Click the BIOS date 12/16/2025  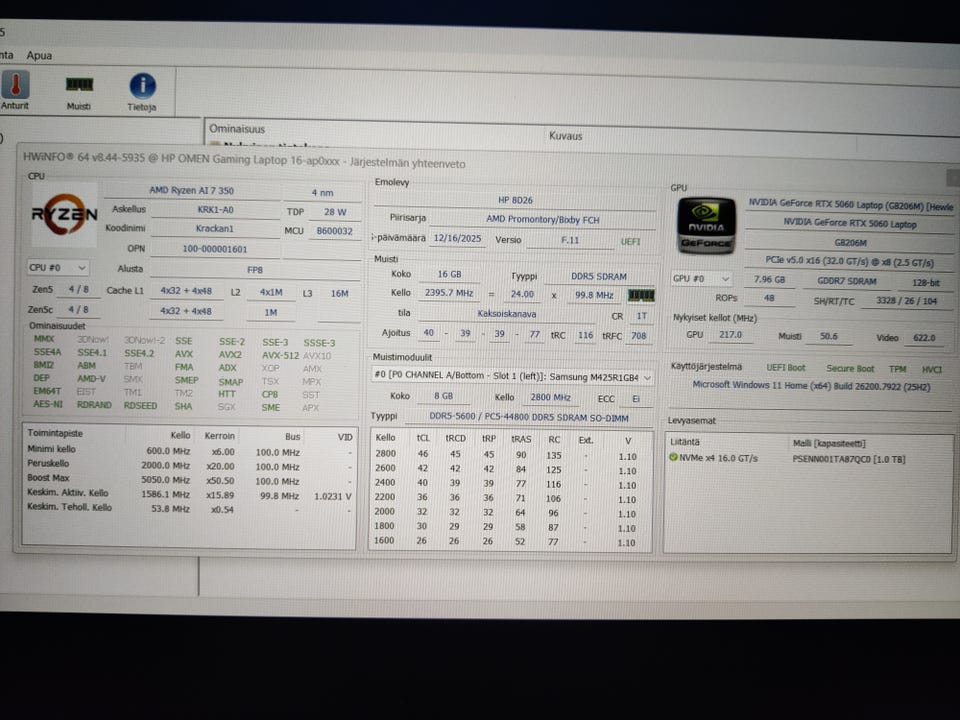coord(457,238)
